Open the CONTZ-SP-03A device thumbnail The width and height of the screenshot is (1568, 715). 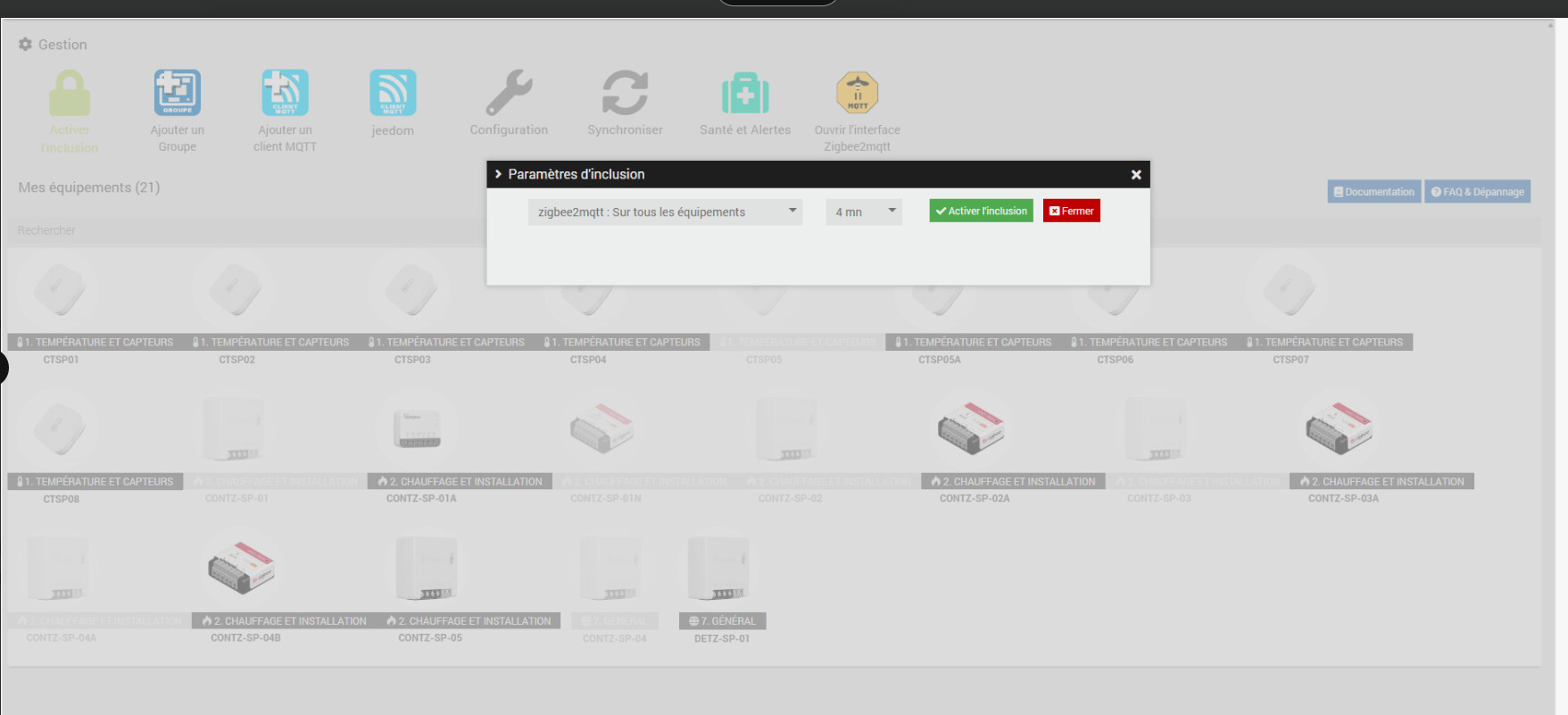click(1340, 428)
